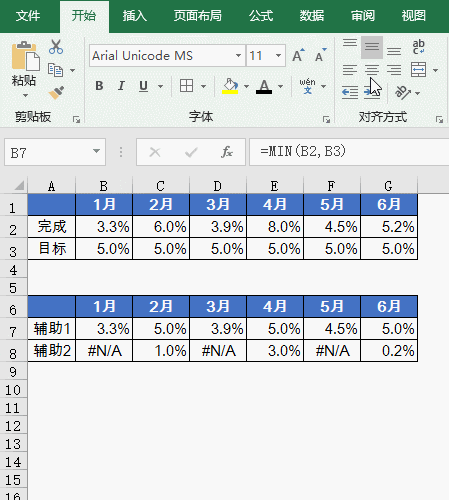Switch to 审阅 tab
449x500 pixels.
tap(363, 16)
